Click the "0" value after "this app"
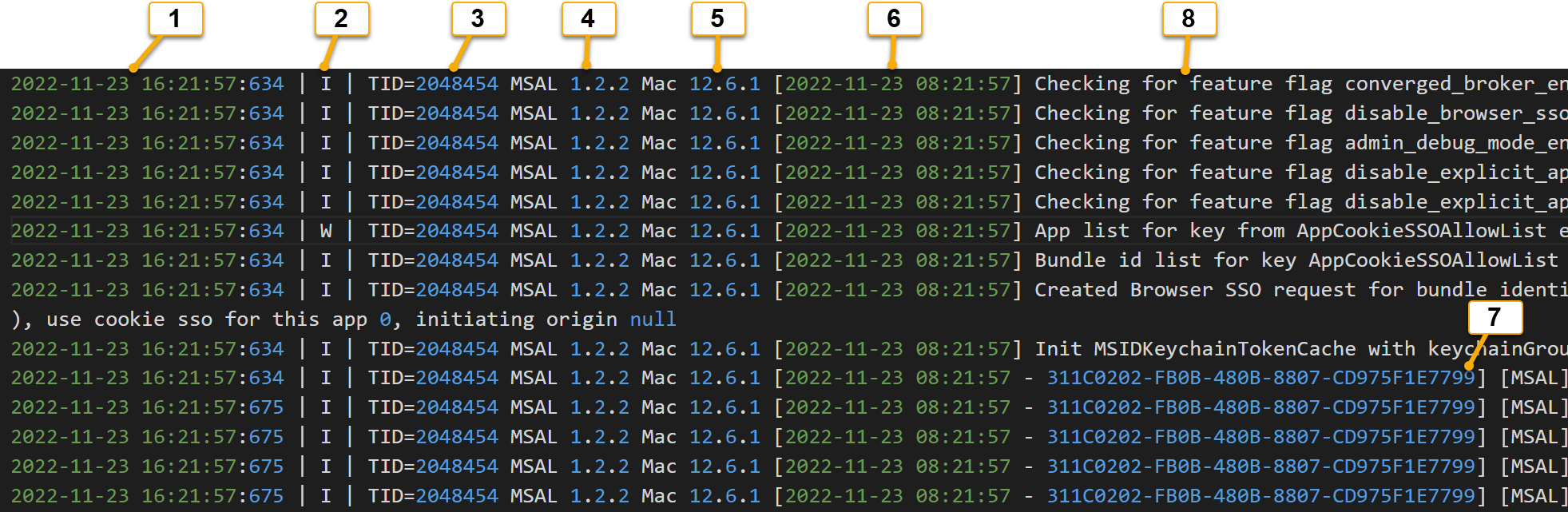Viewport: 1568px width, 512px height. (x=385, y=320)
